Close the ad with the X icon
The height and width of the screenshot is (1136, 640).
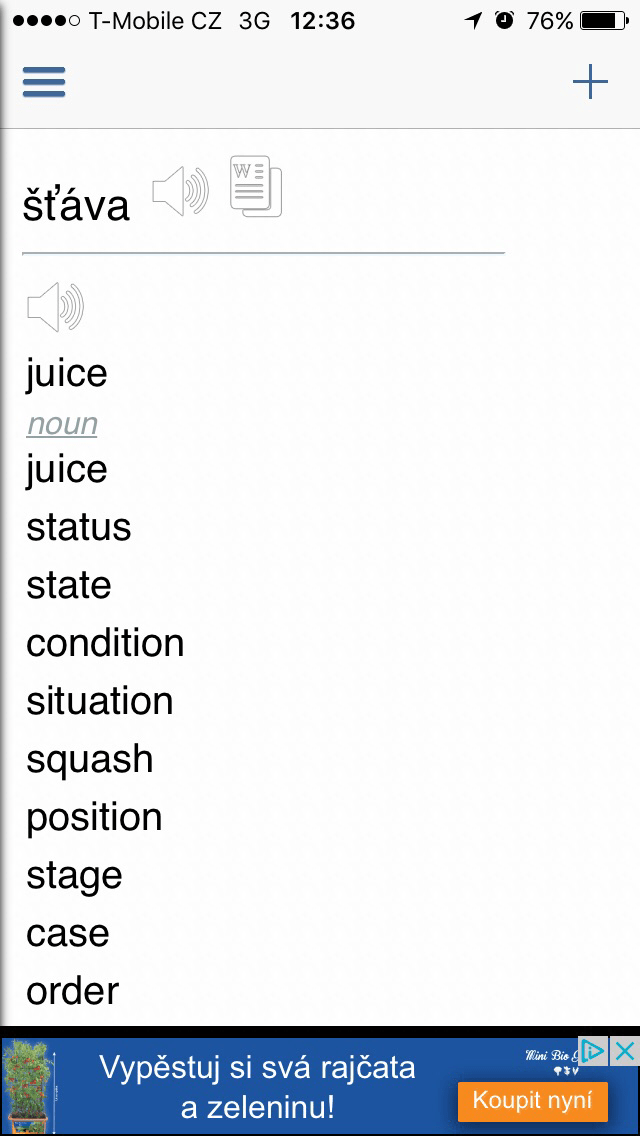(x=625, y=1051)
